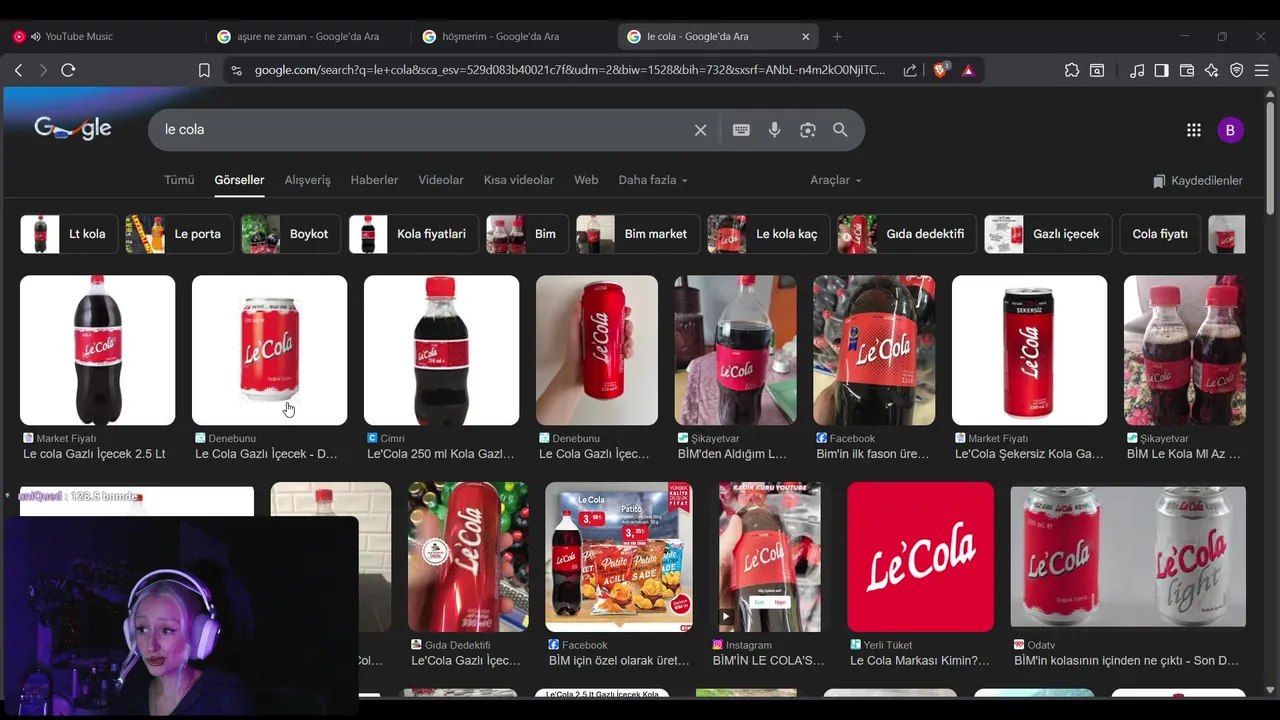Image resolution: width=1280 pixels, height=720 pixels.
Task: Start voice search with microphone icon
Action: [774, 130]
